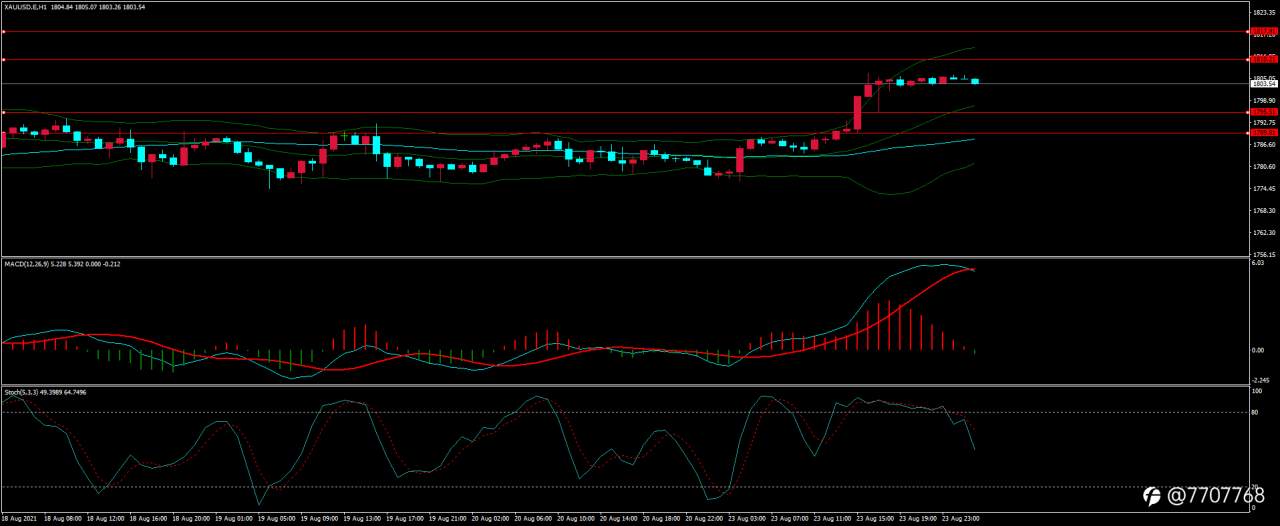Viewport: 1280px width, 526px height.
Task: Click the MACD(12,26,9) indicator label
Action: click(x=25, y=264)
